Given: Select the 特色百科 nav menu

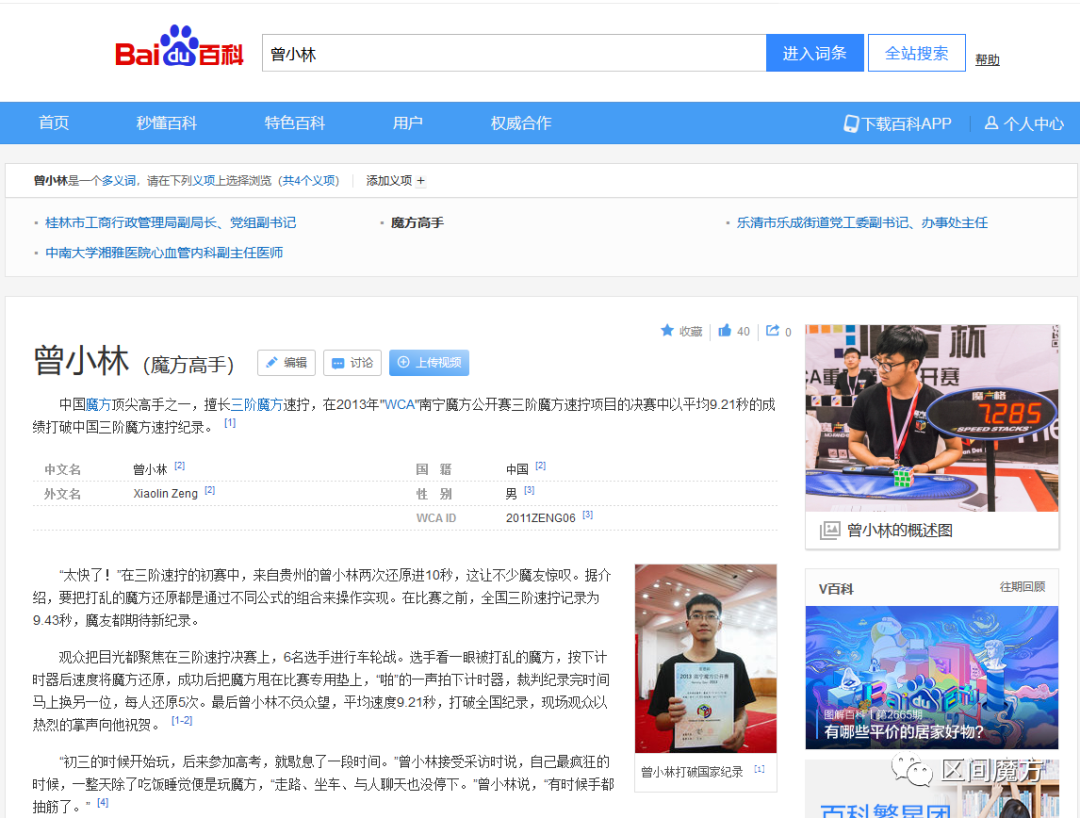Looking at the screenshot, I should tap(295, 123).
